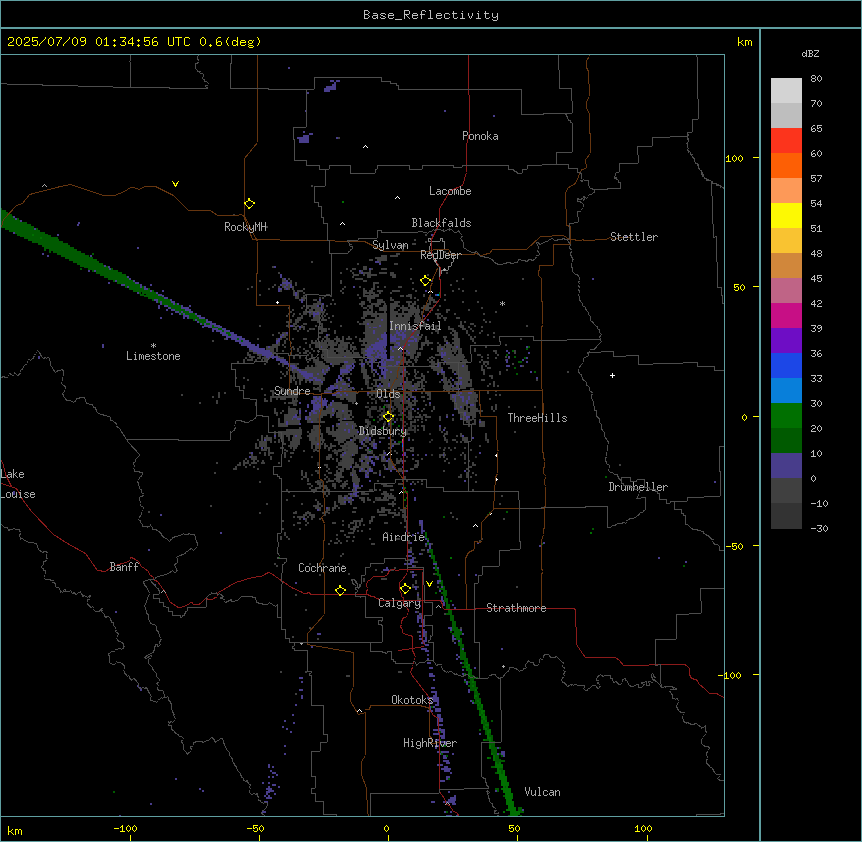862x842 pixels.
Task: Click the Lacombe city label
Action: [x=450, y=191]
